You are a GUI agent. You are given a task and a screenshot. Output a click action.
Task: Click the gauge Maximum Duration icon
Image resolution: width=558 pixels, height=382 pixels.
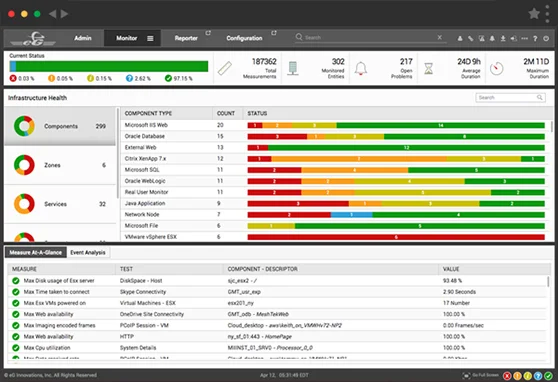pyautogui.click(x=496, y=68)
